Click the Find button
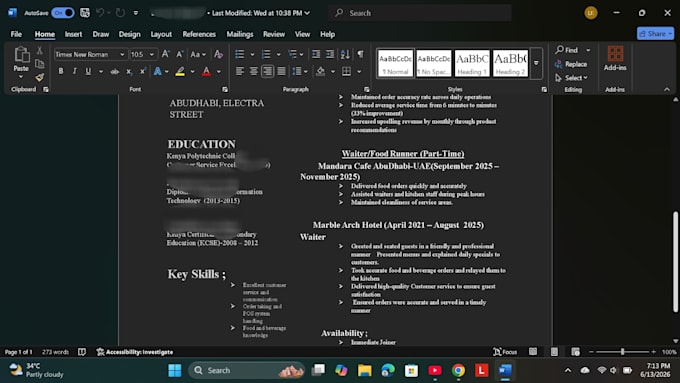 tap(567, 50)
